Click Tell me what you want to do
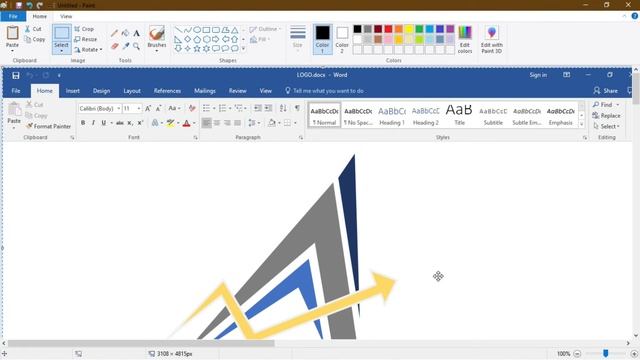This screenshot has height=360, width=640. tap(324, 91)
